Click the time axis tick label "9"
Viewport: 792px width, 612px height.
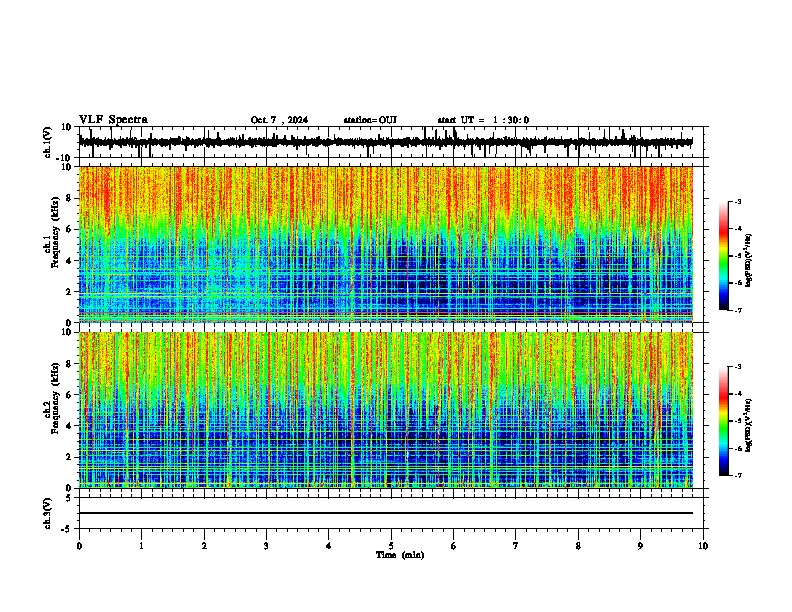point(640,546)
